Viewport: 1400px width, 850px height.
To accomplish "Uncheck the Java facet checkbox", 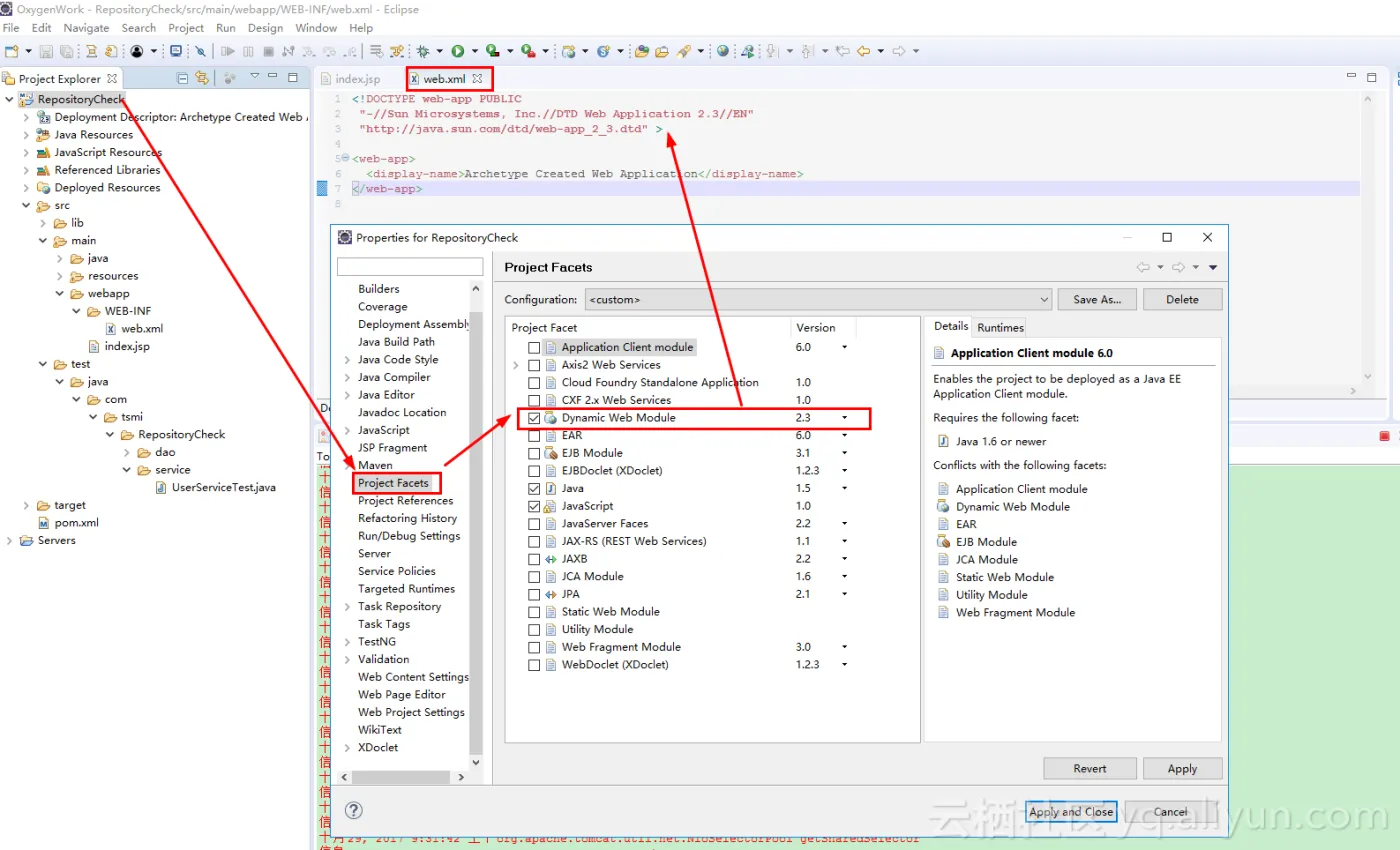I will tap(534, 489).
